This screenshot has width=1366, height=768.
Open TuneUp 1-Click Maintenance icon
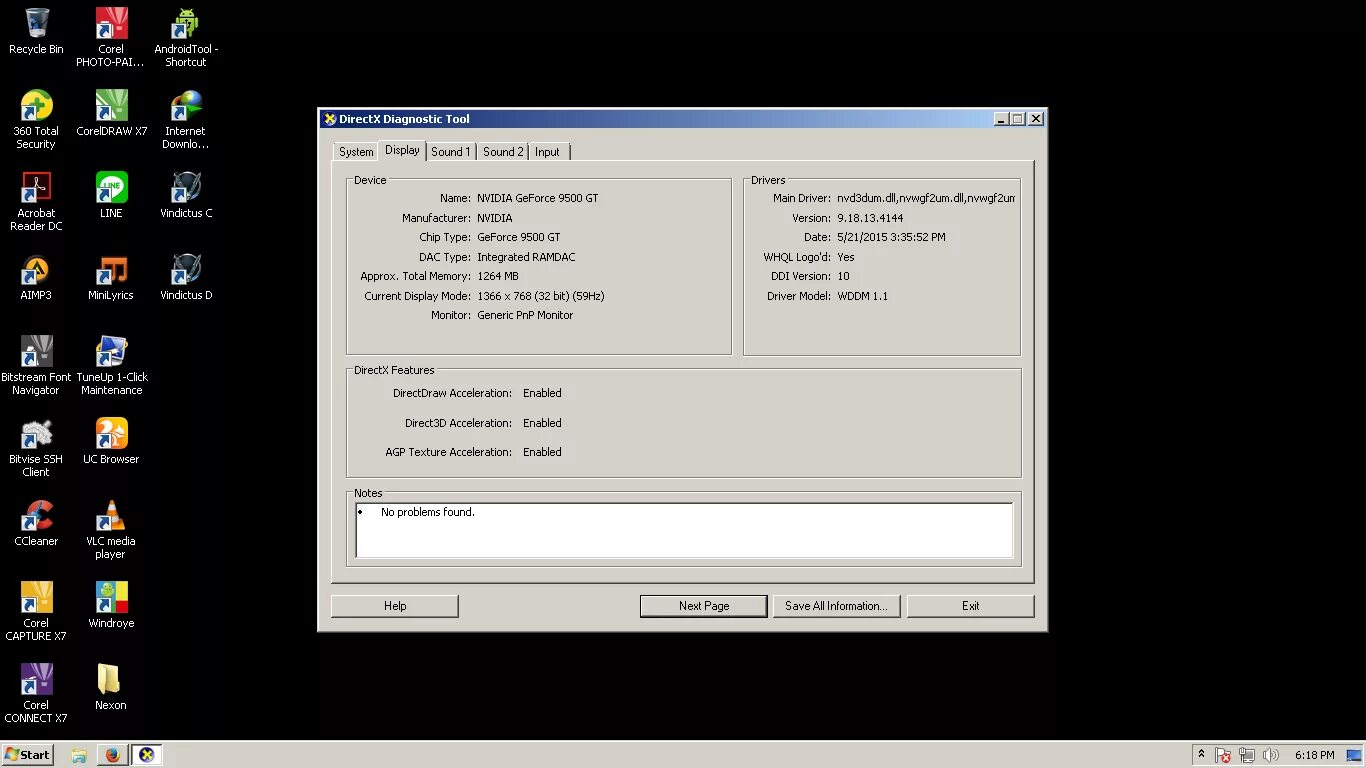[111, 365]
